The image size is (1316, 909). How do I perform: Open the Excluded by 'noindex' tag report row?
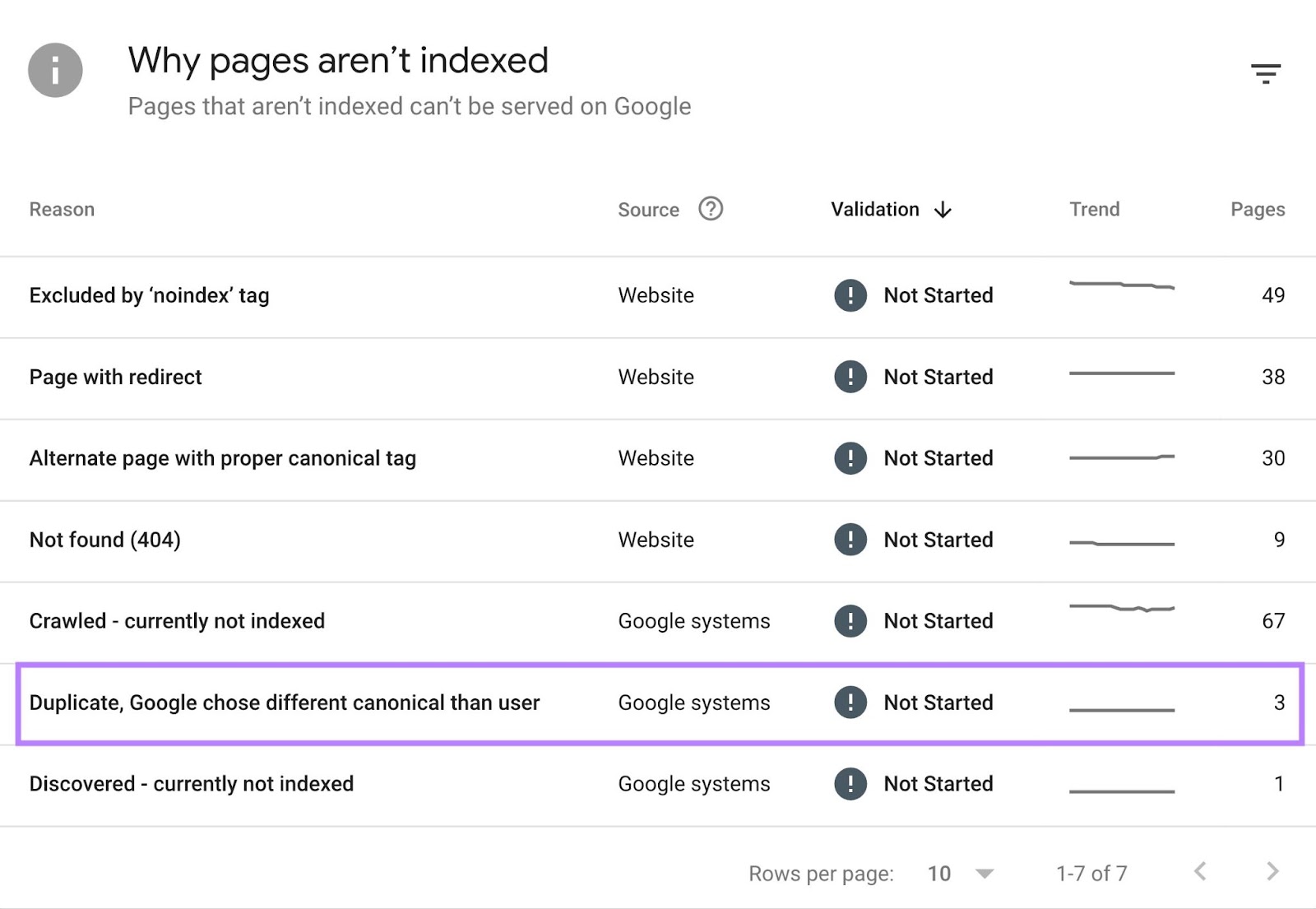(x=148, y=296)
